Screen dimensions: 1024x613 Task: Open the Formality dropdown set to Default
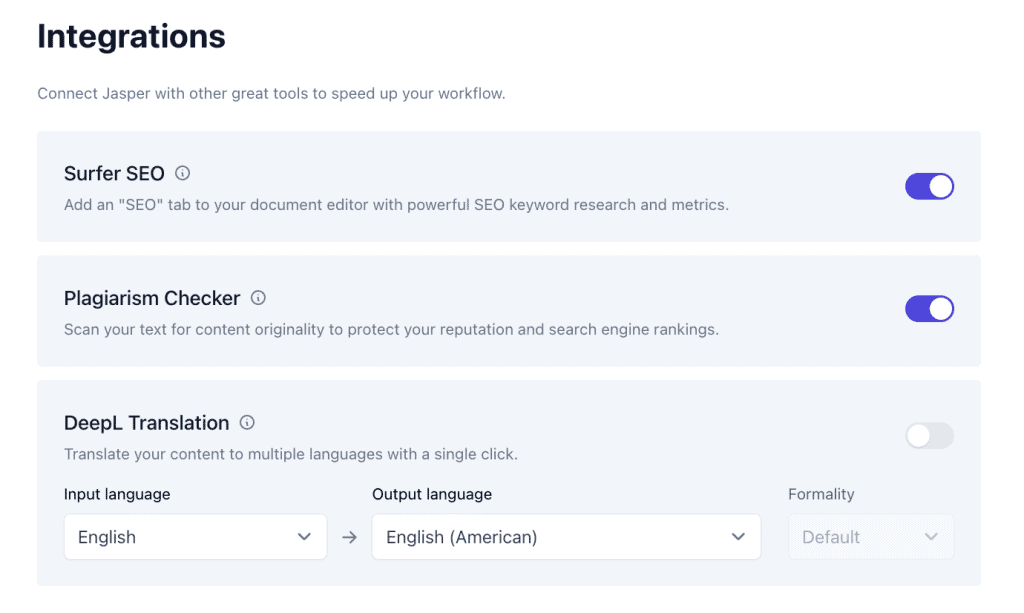pyautogui.click(x=871, y=537)
